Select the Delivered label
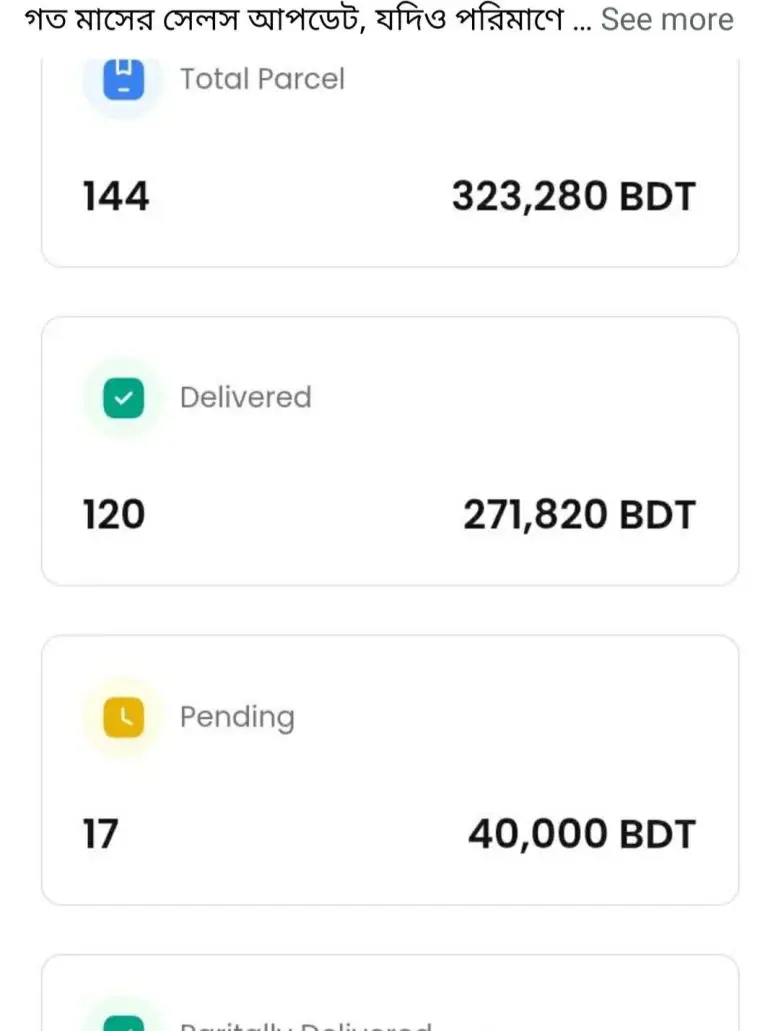 (x=246, y=397)
